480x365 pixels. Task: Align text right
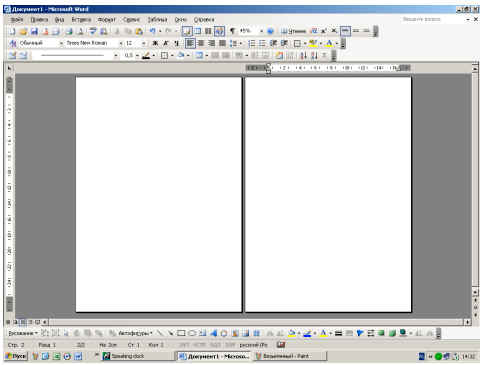tap(211, 43)
